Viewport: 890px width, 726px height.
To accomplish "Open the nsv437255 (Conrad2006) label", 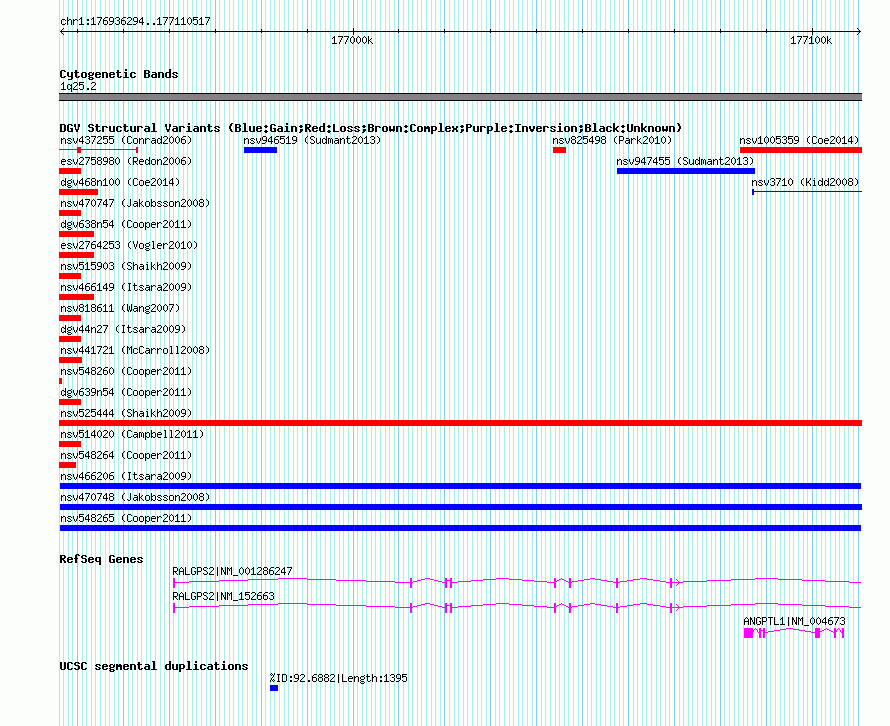I will (x=126, y=140).
